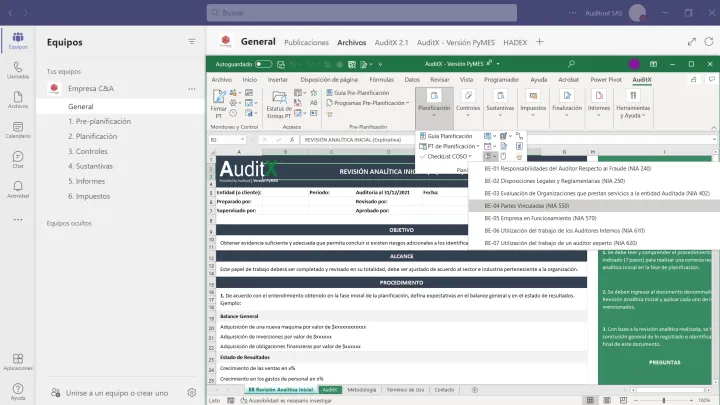
Task: Switch to Page Break preview view
Action: click(623, 400)
